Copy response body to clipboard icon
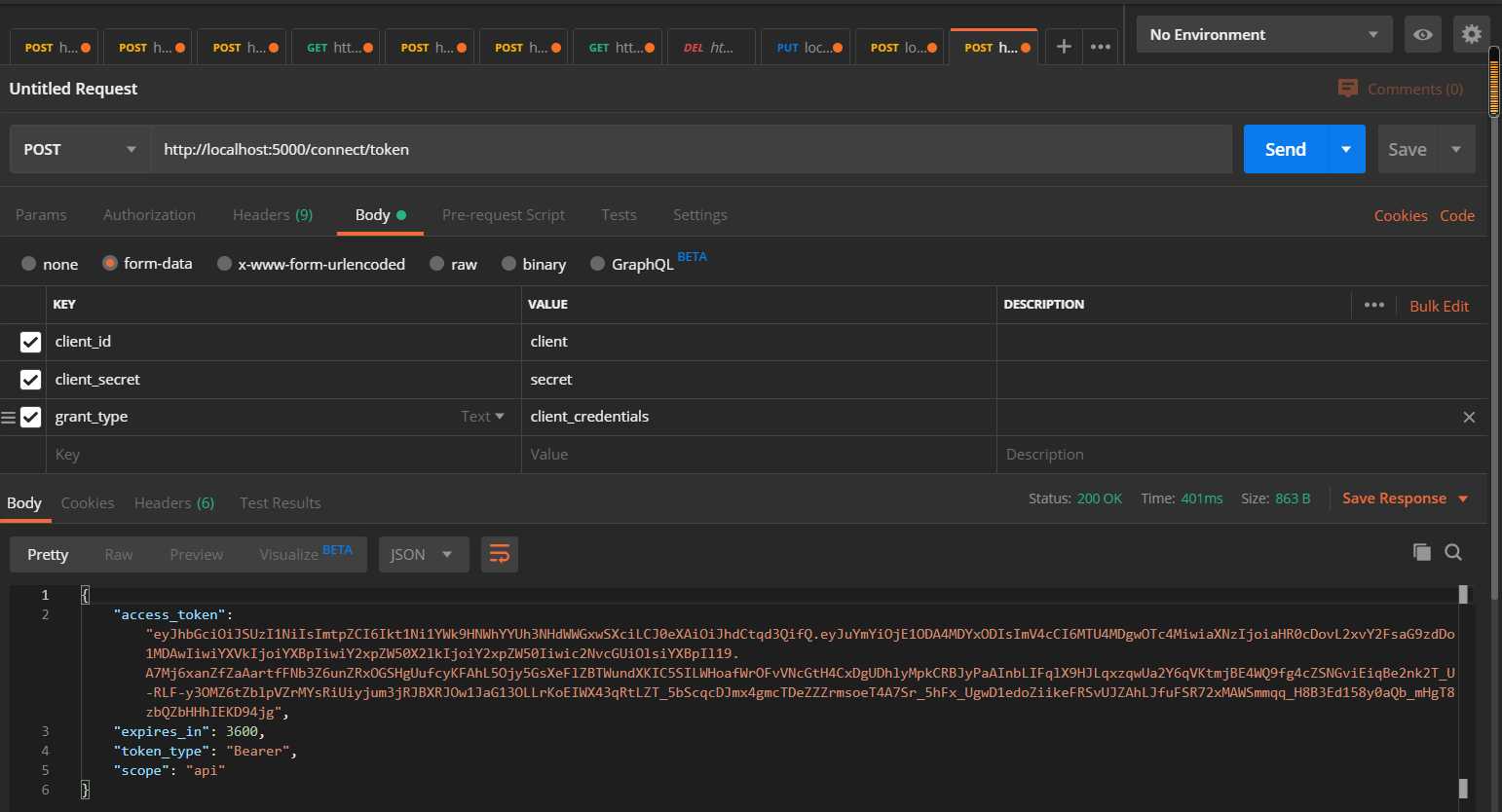 coord(1421,552)
